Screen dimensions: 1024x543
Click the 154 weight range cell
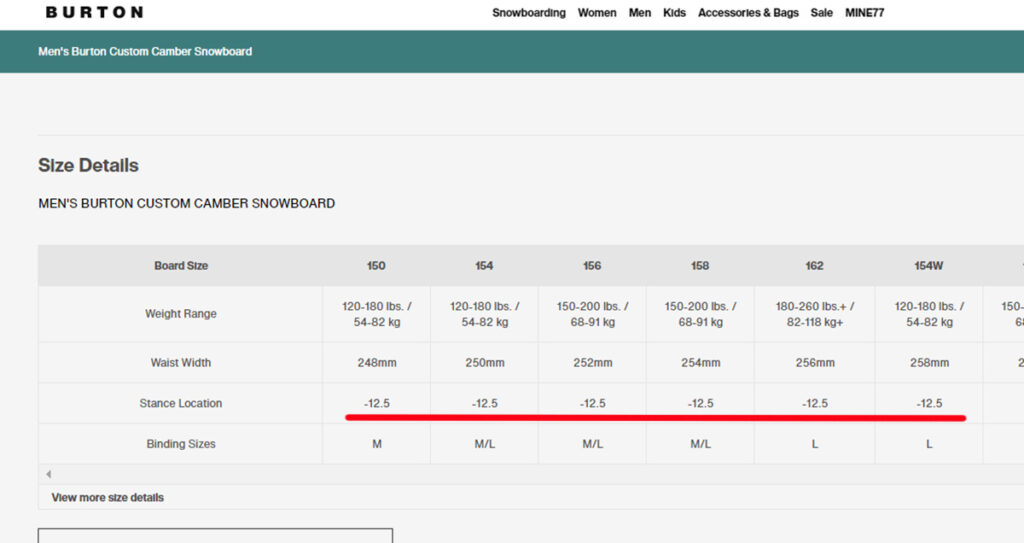484,314
